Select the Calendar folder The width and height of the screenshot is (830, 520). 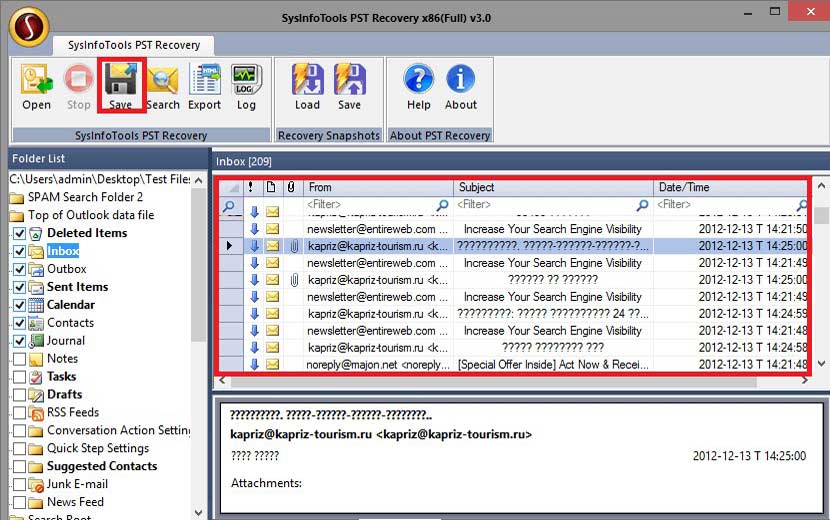[70, 305]
